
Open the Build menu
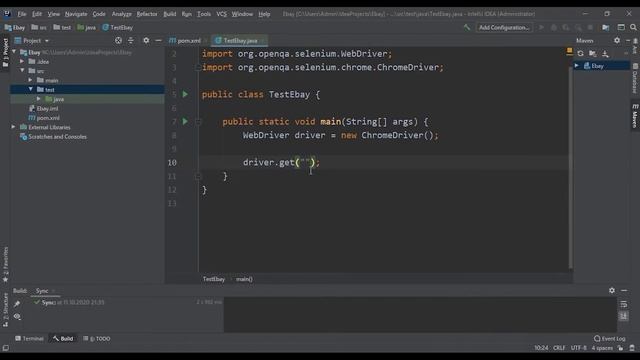click(169, 14)
